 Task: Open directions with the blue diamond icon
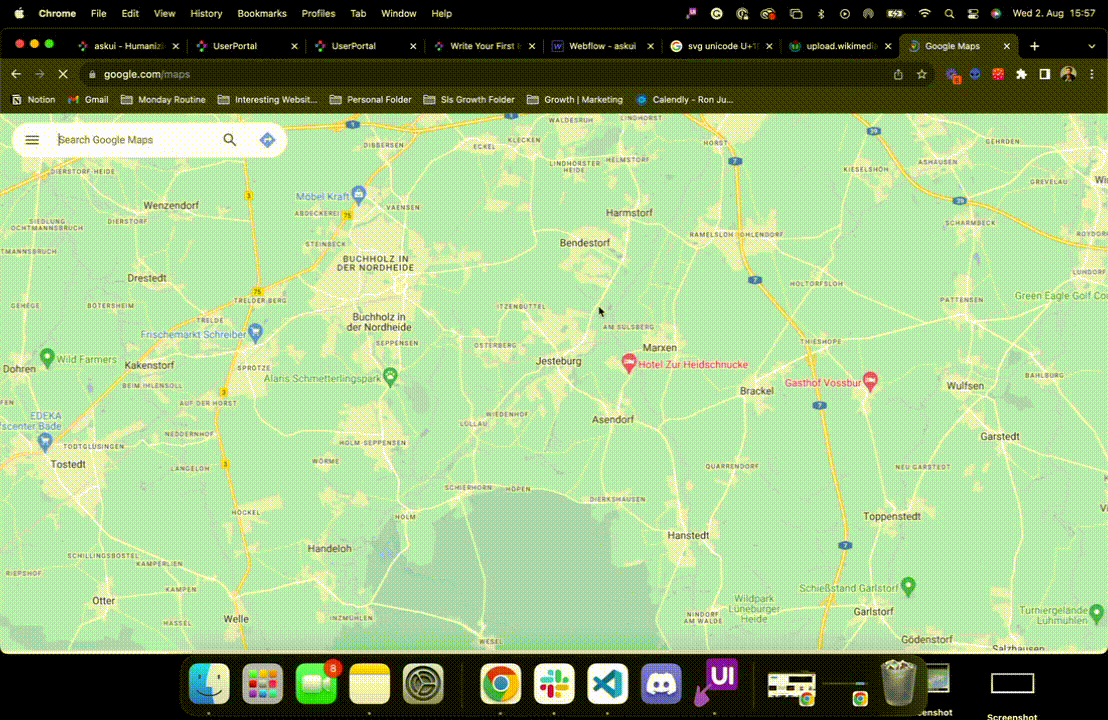[267, 140]
